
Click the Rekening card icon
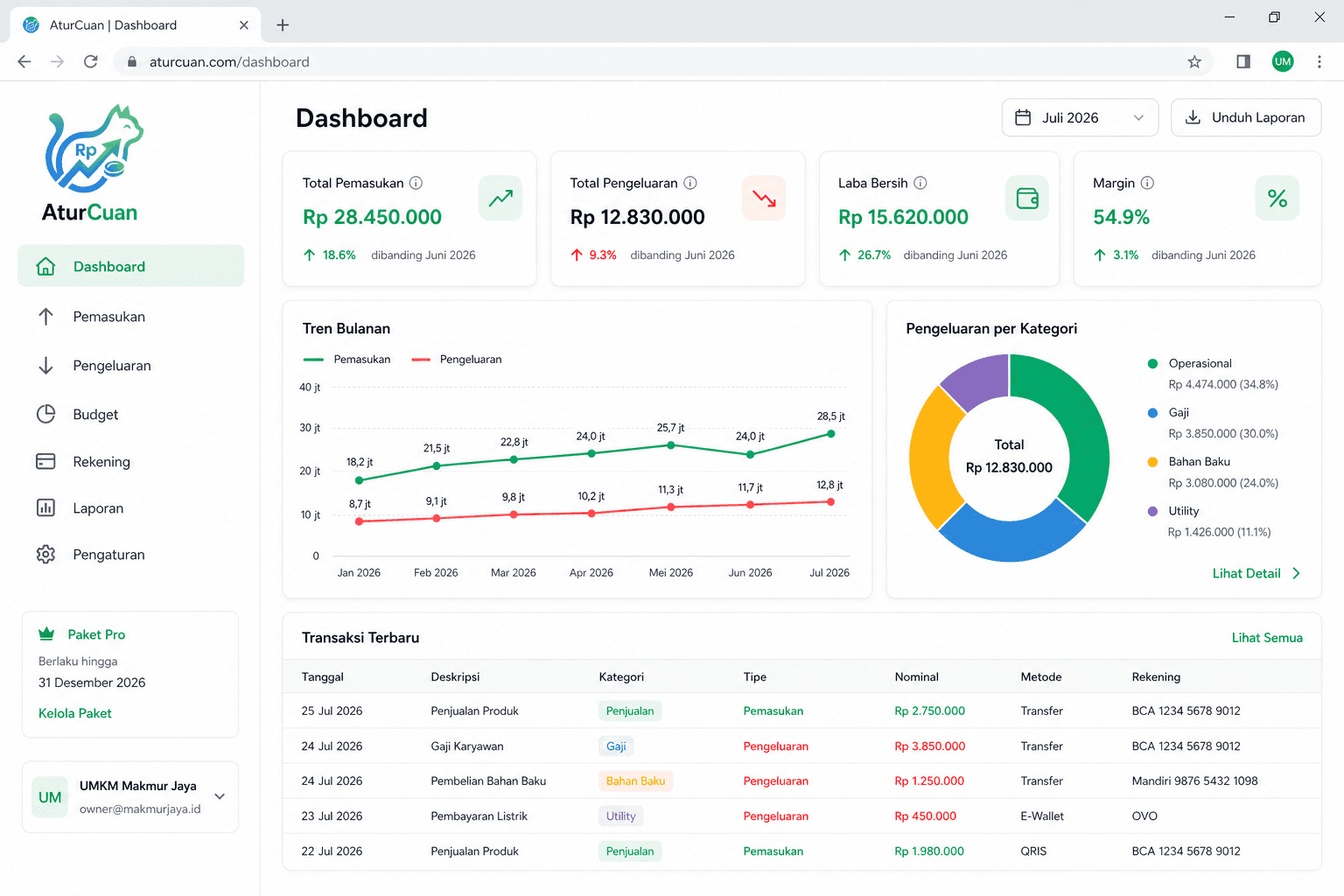click(x=45, y=461)
